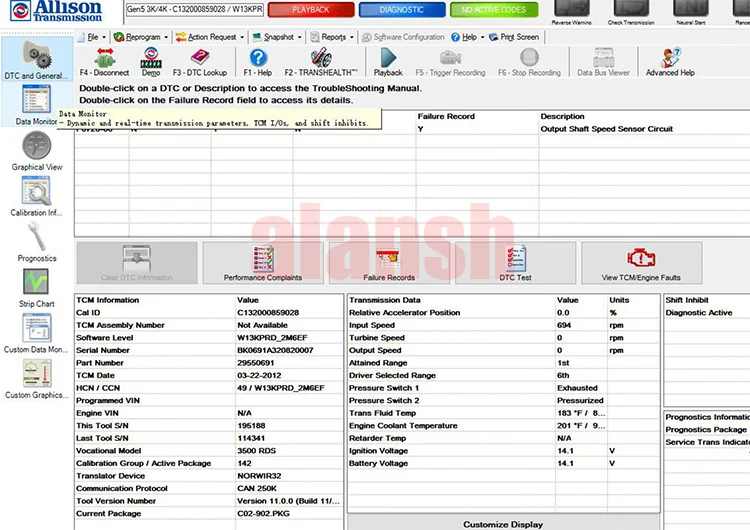Select Software Level W13KPRD_2M6EF value
Viewport: 750px width, 530px height.
point(272,338)
